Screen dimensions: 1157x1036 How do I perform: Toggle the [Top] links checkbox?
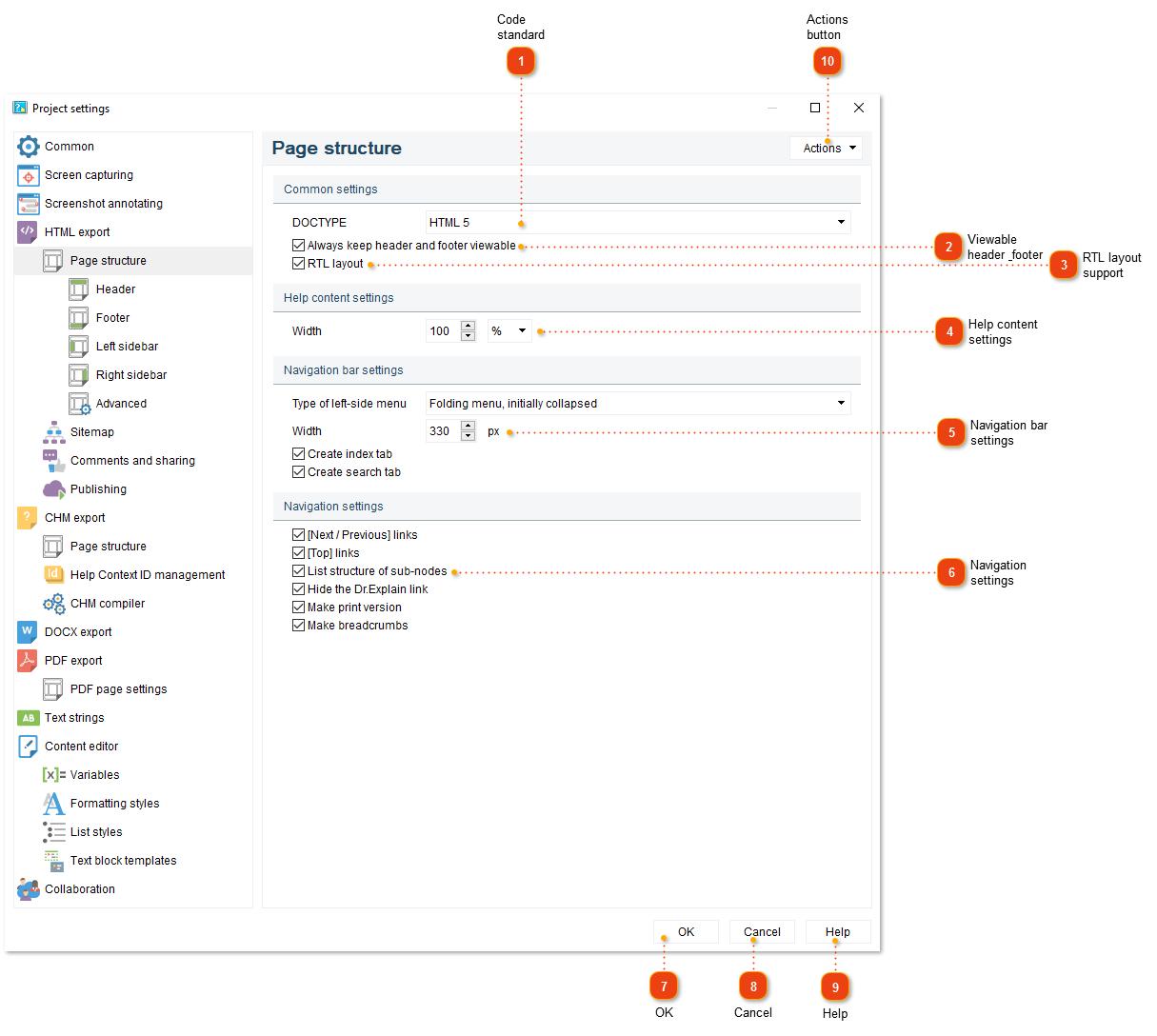(x=299, y=553)
